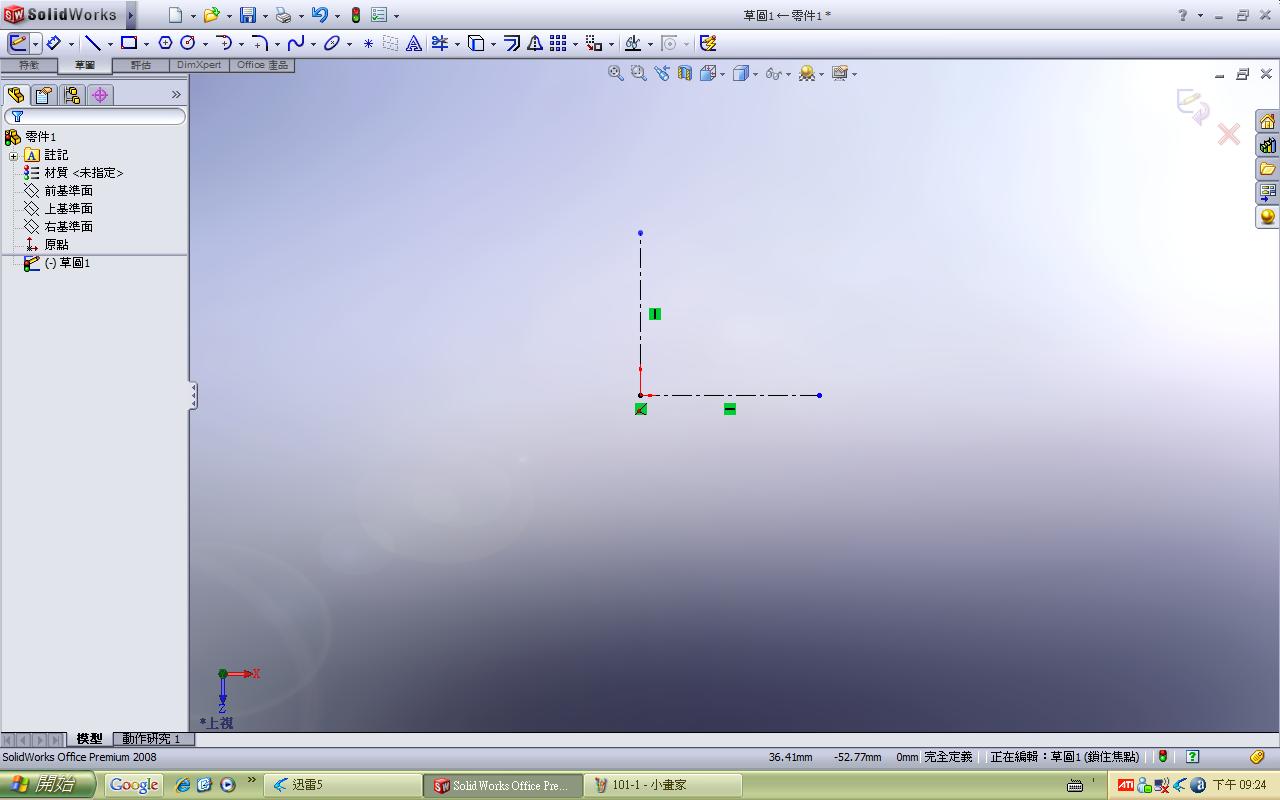1280x800 pixels.
Task: Open 迅雷5 from the taskbar
Action: click(x=342, y=785)
